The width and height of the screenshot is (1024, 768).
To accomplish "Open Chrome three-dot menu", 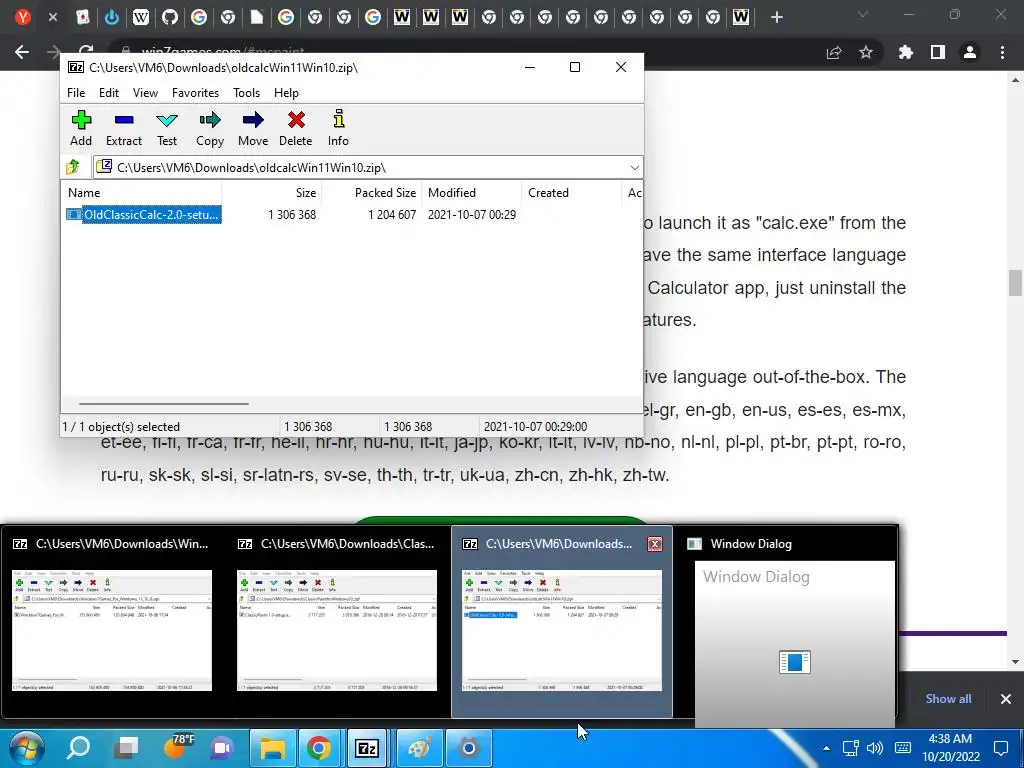I will [x=1002, y=52].
